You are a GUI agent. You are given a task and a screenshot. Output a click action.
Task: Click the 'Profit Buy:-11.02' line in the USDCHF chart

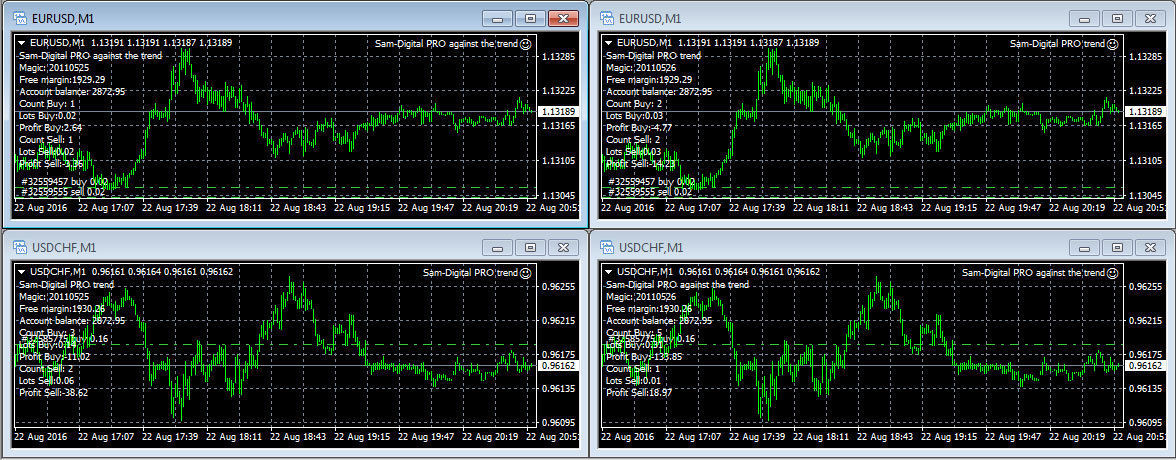coord(55,356)
